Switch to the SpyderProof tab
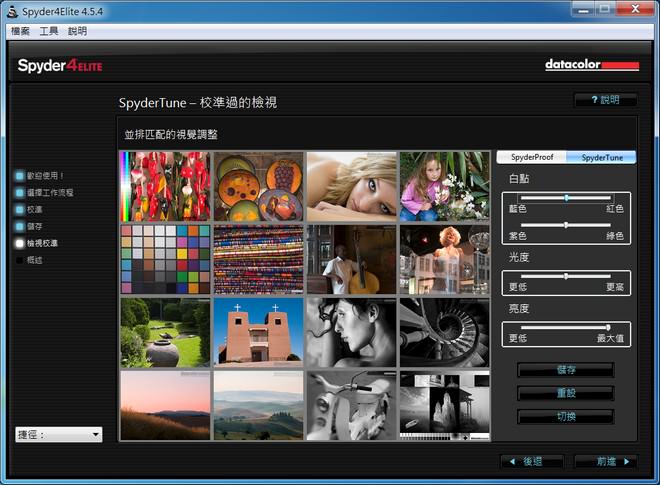This screenshot has height=485, width=660. (531, 157)
